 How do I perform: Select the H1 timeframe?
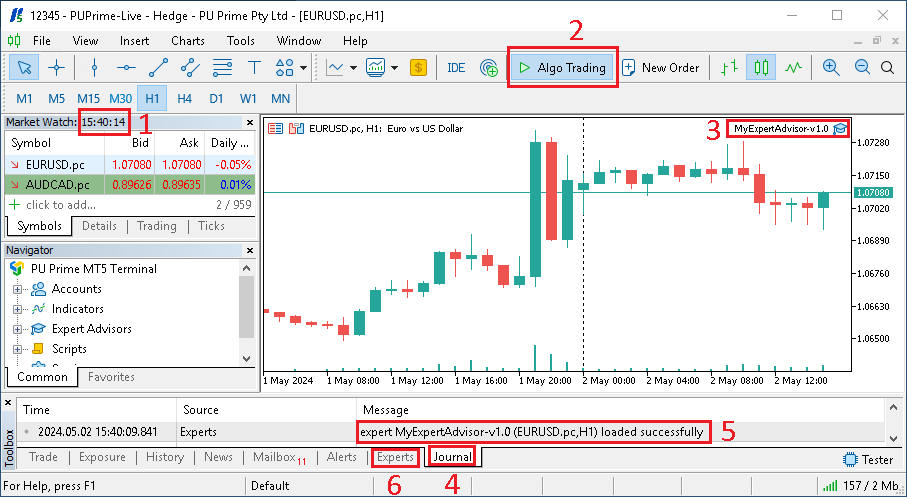152,98
